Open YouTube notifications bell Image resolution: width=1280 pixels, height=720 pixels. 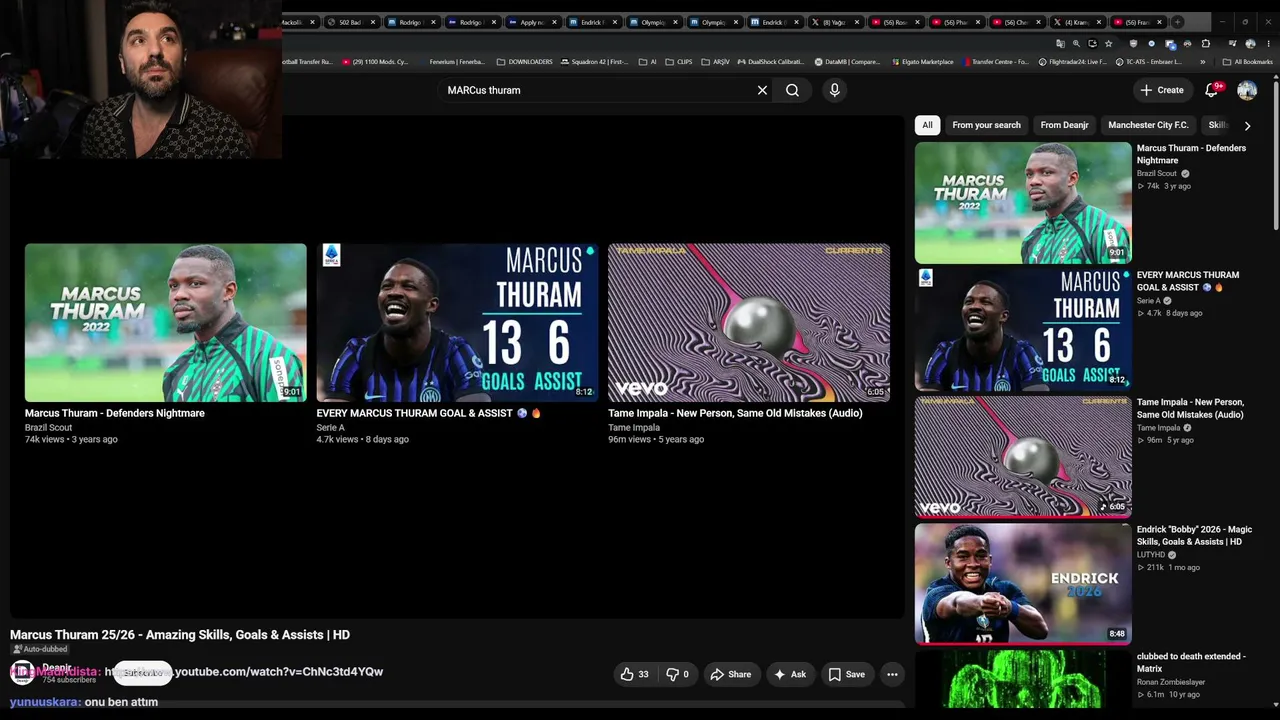pos(1211,90)
